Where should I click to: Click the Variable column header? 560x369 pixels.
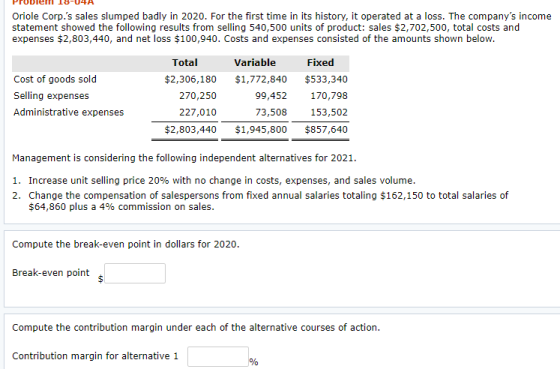pyautogui.click(x=255, y=63)
